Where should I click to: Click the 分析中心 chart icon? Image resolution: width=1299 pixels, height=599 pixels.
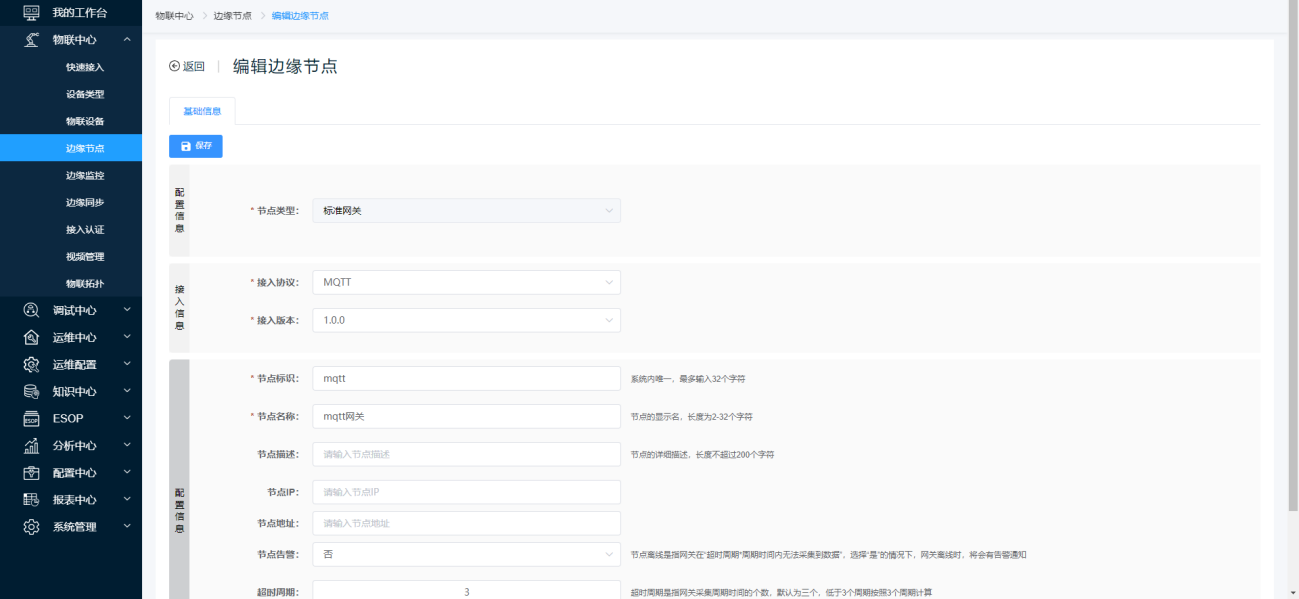(x=31, y=445)
